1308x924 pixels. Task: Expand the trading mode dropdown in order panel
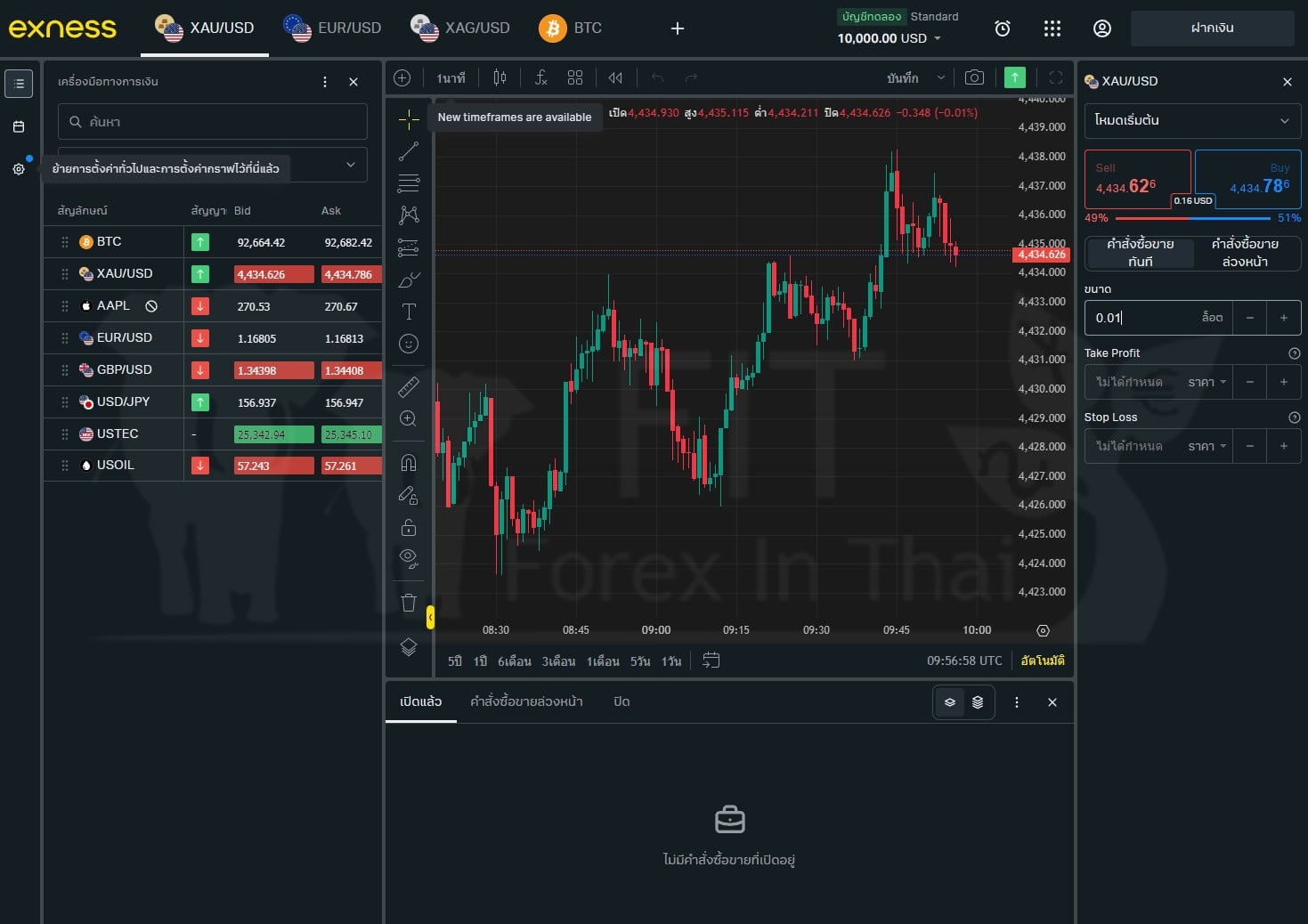1191,120
